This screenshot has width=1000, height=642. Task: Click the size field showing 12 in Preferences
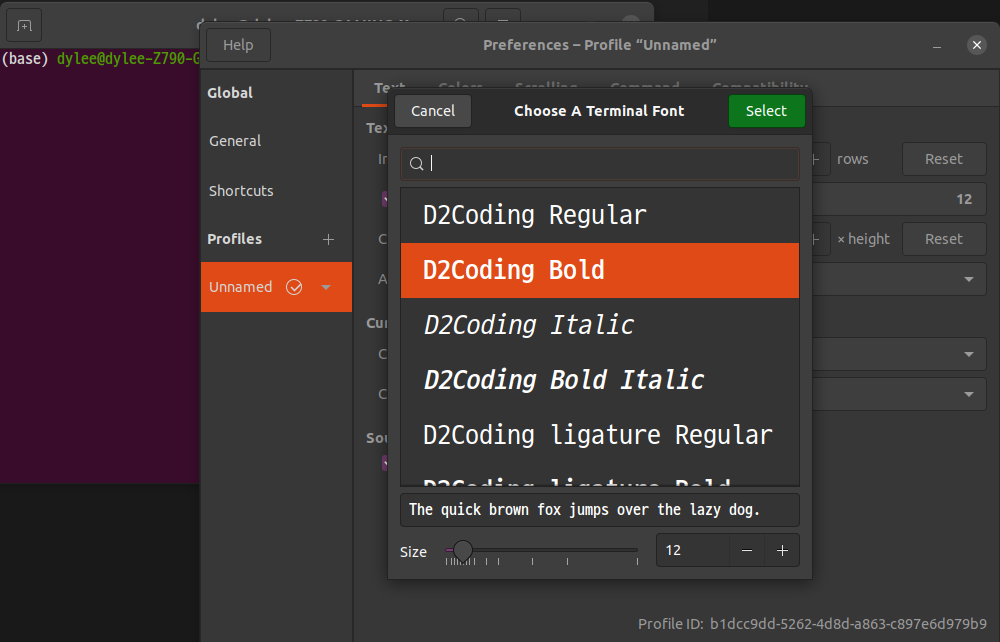(899, 200)
